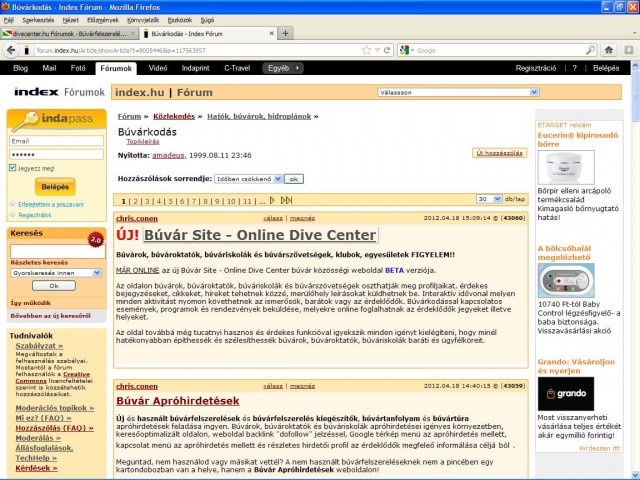The width and height of the screenshot is (640, 480).
Task: Open the 'Gyorskeresés innen' search scope dropdown
Action: (x=53, y=272)
